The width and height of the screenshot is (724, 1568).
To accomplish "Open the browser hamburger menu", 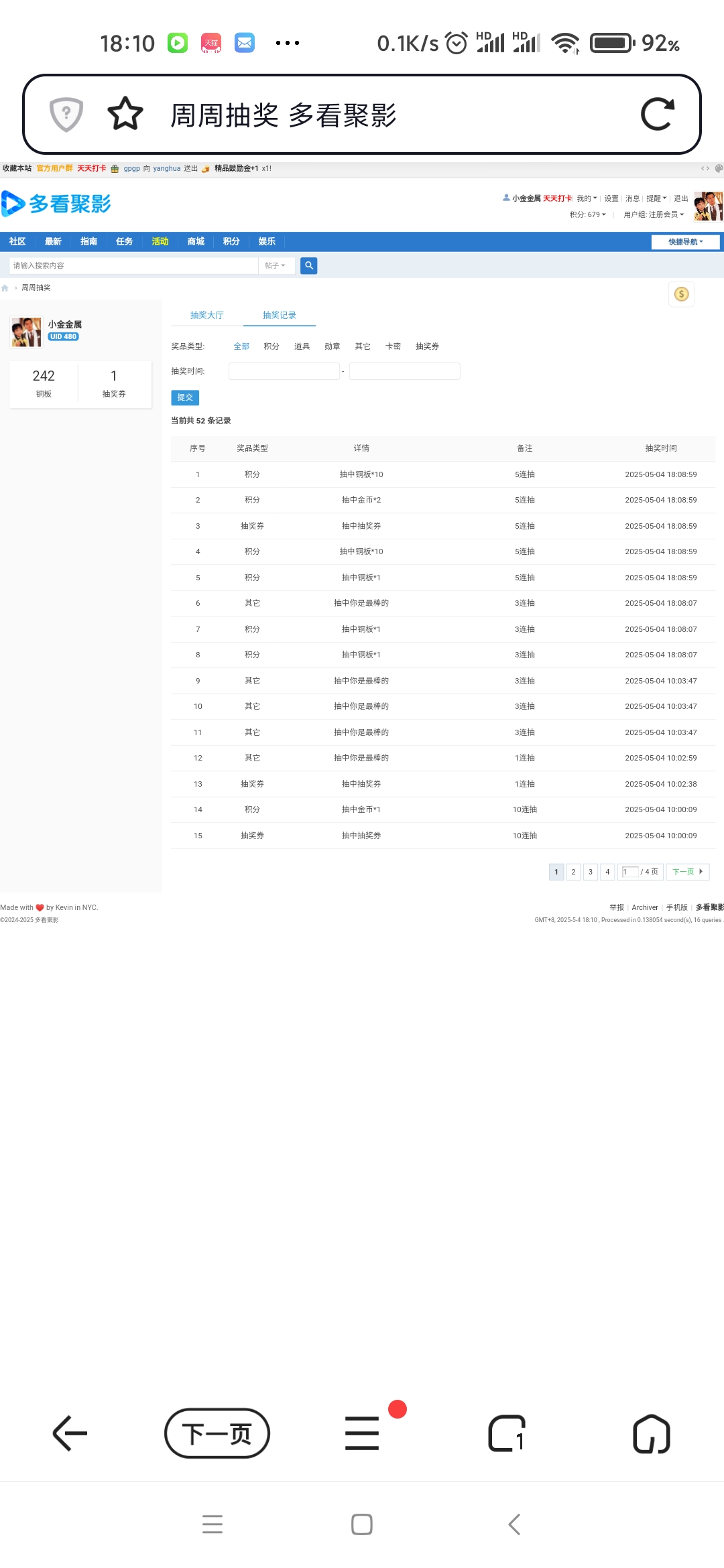I will pyautogui.click(x=362, y=1433).
